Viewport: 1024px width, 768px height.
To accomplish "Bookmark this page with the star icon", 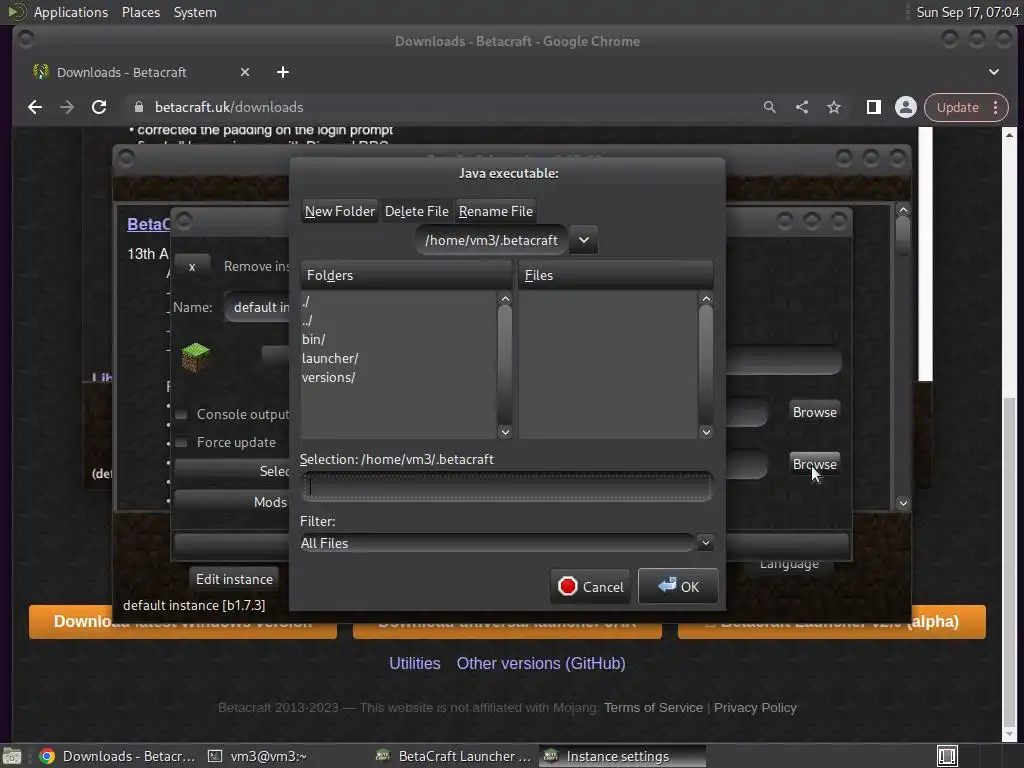I will [834, 107].
